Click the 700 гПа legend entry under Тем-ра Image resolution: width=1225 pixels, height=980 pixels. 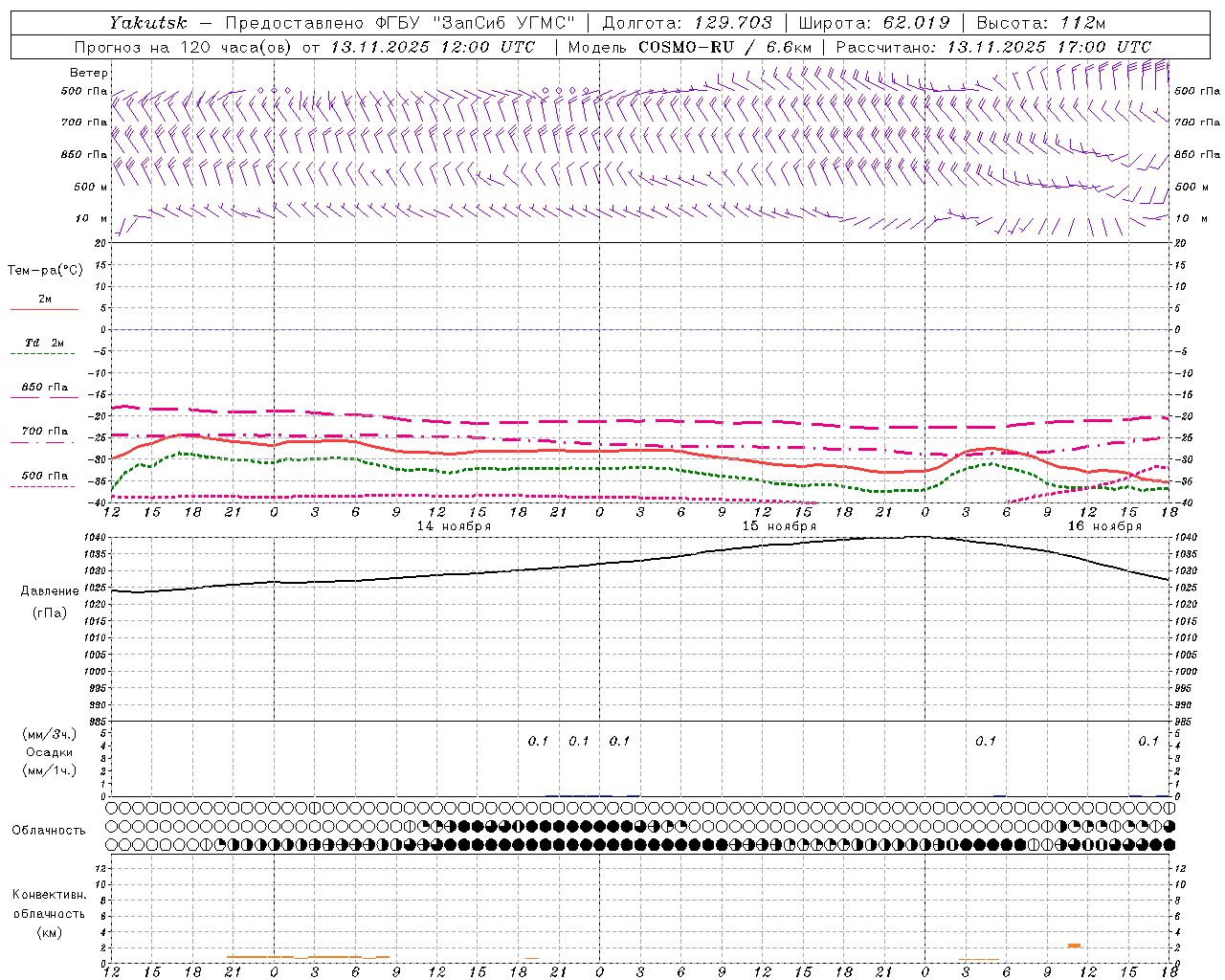(44, 431)
